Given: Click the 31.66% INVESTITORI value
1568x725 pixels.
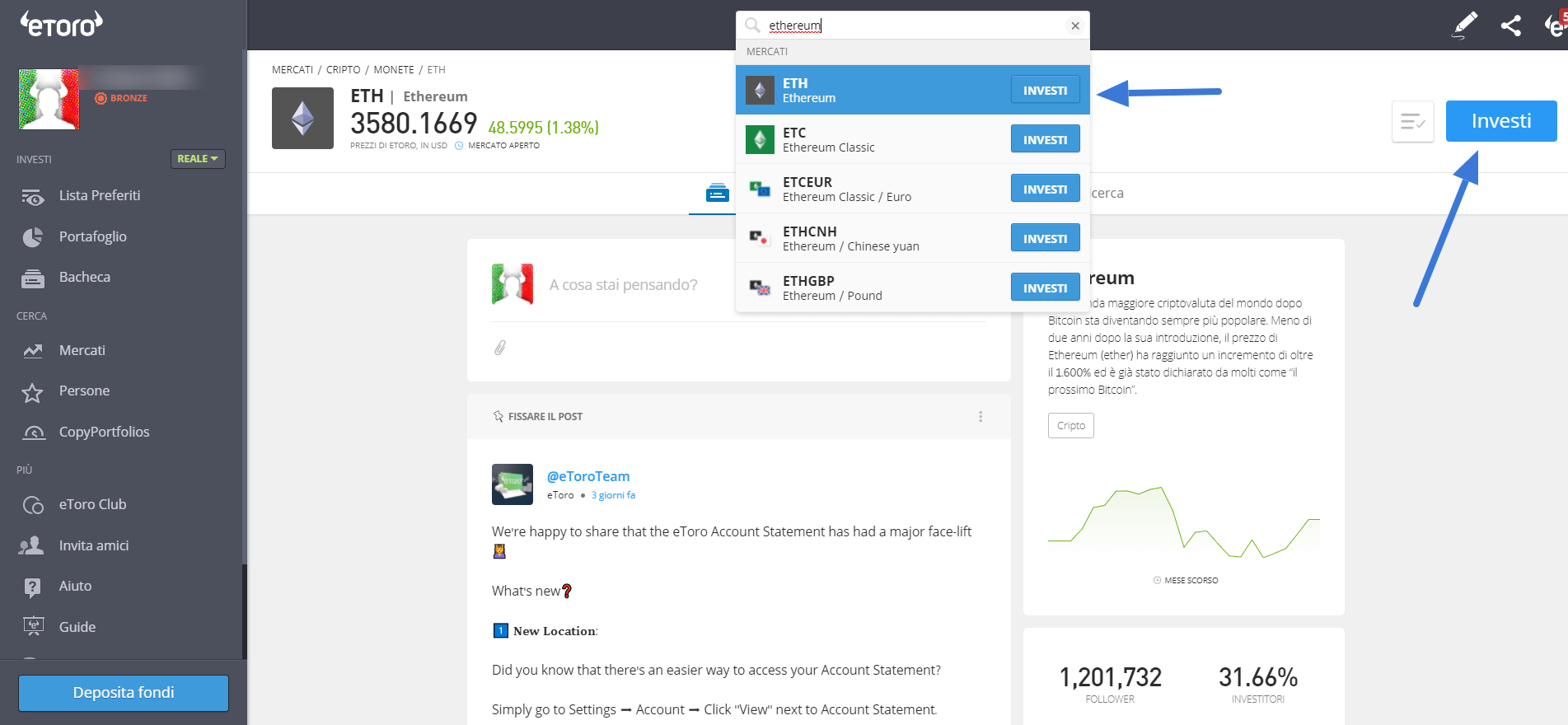Looking at the screenshot, I should coord(1258,685).
